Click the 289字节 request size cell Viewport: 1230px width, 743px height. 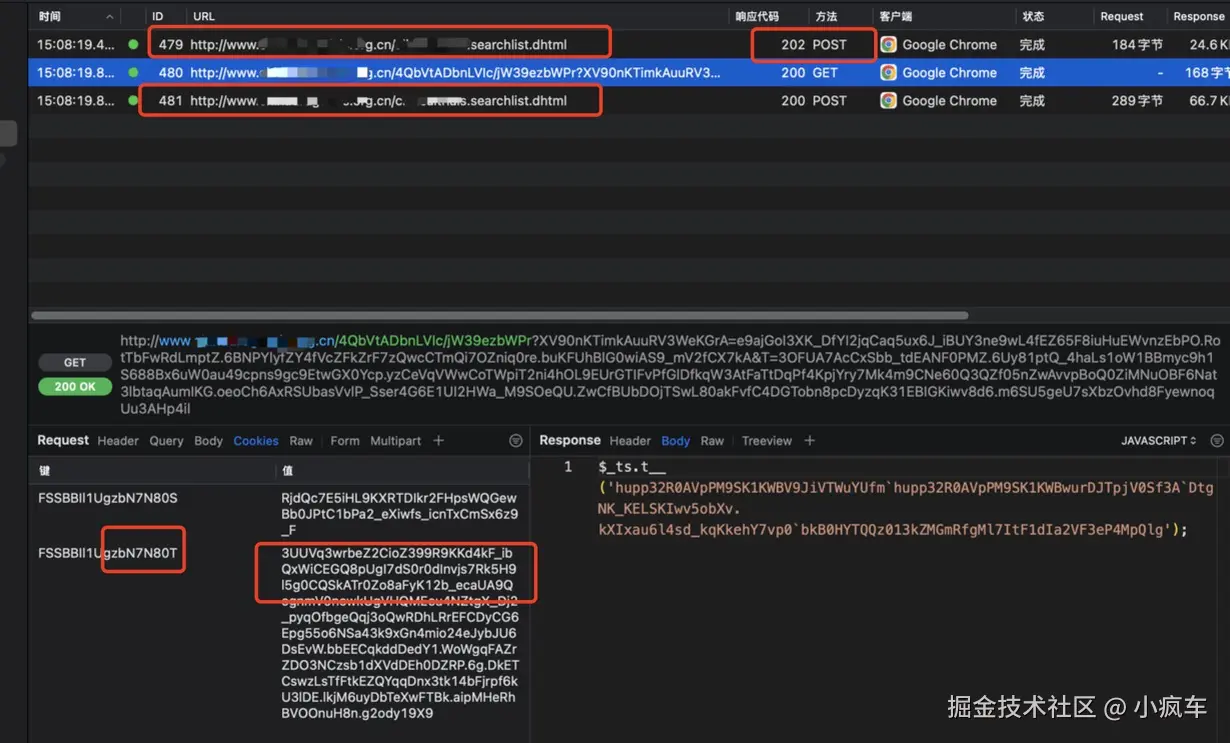pyautogui.click(x=1137, y=101)
